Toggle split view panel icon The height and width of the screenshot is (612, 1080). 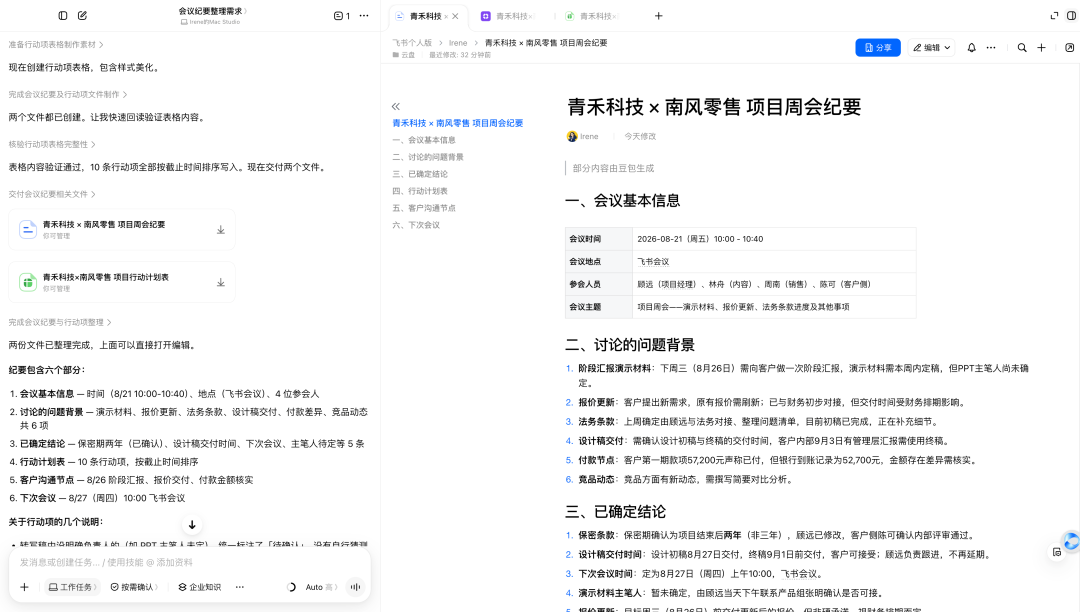[x=1071, y=15]
